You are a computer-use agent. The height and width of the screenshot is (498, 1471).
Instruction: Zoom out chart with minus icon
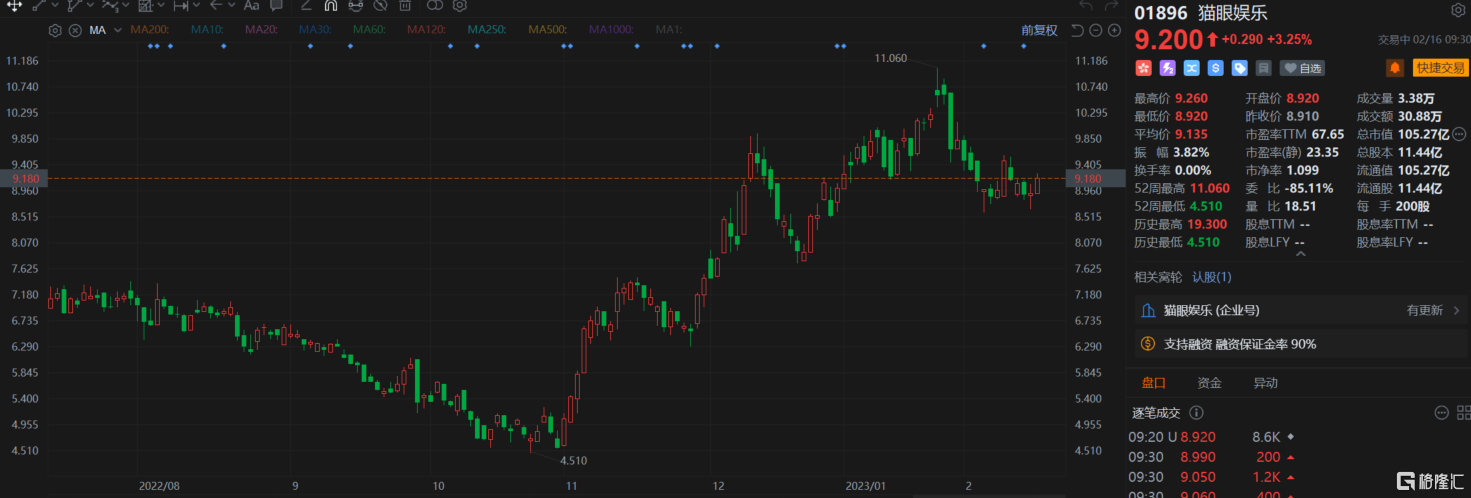click(1096, 30)
